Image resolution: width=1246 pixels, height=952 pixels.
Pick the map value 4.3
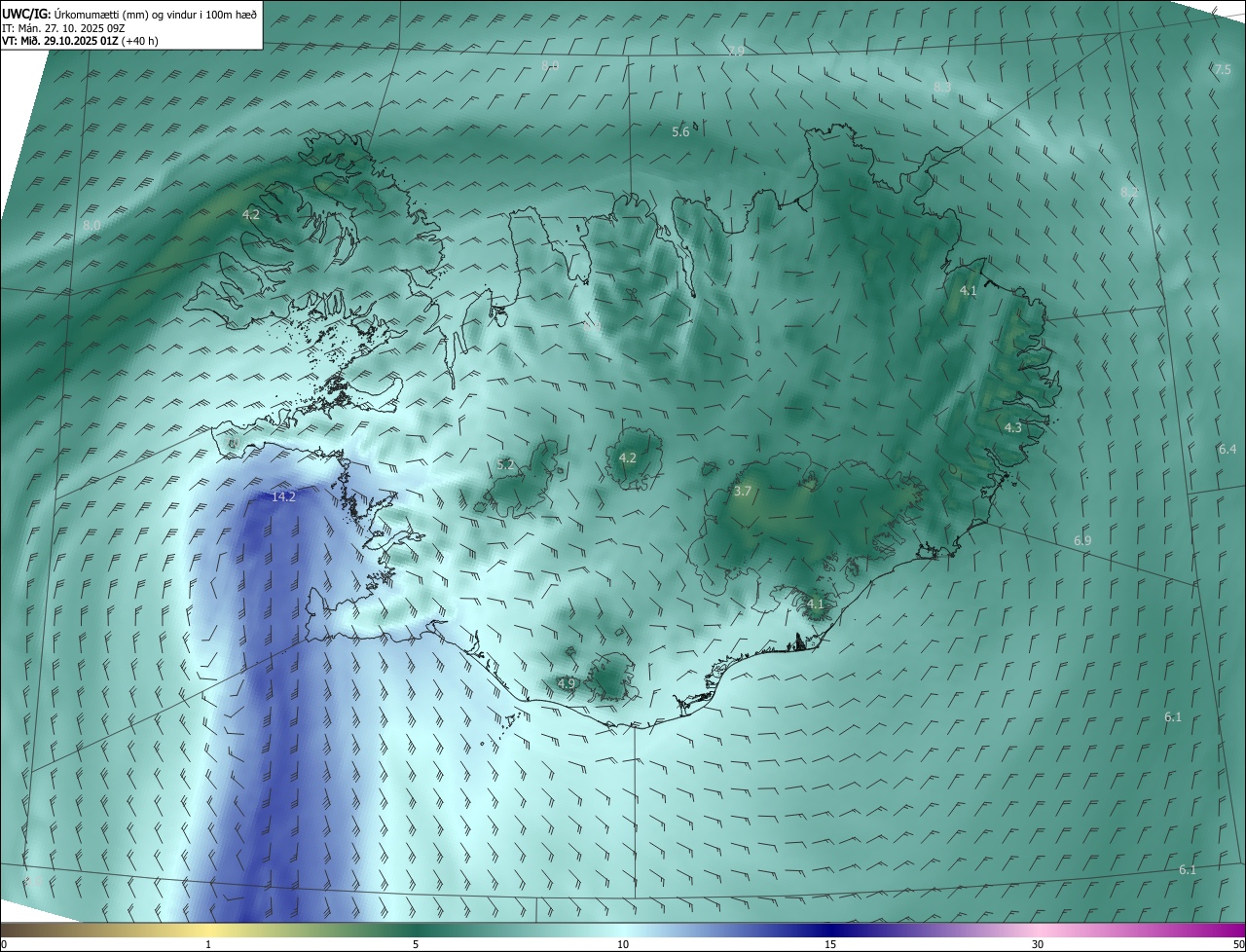[1012, 428]
